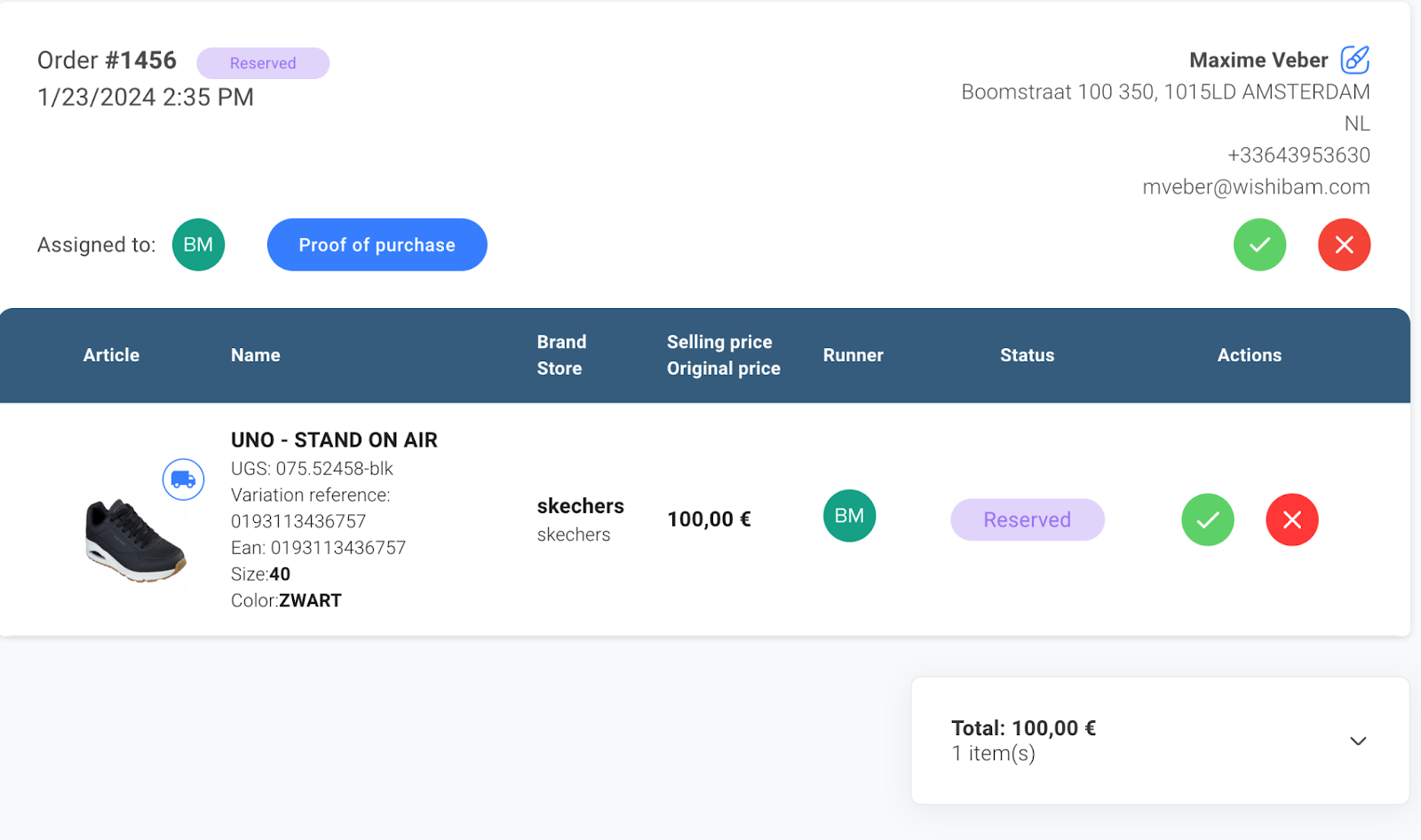Open Proof of purchase

tap(377, 245)
